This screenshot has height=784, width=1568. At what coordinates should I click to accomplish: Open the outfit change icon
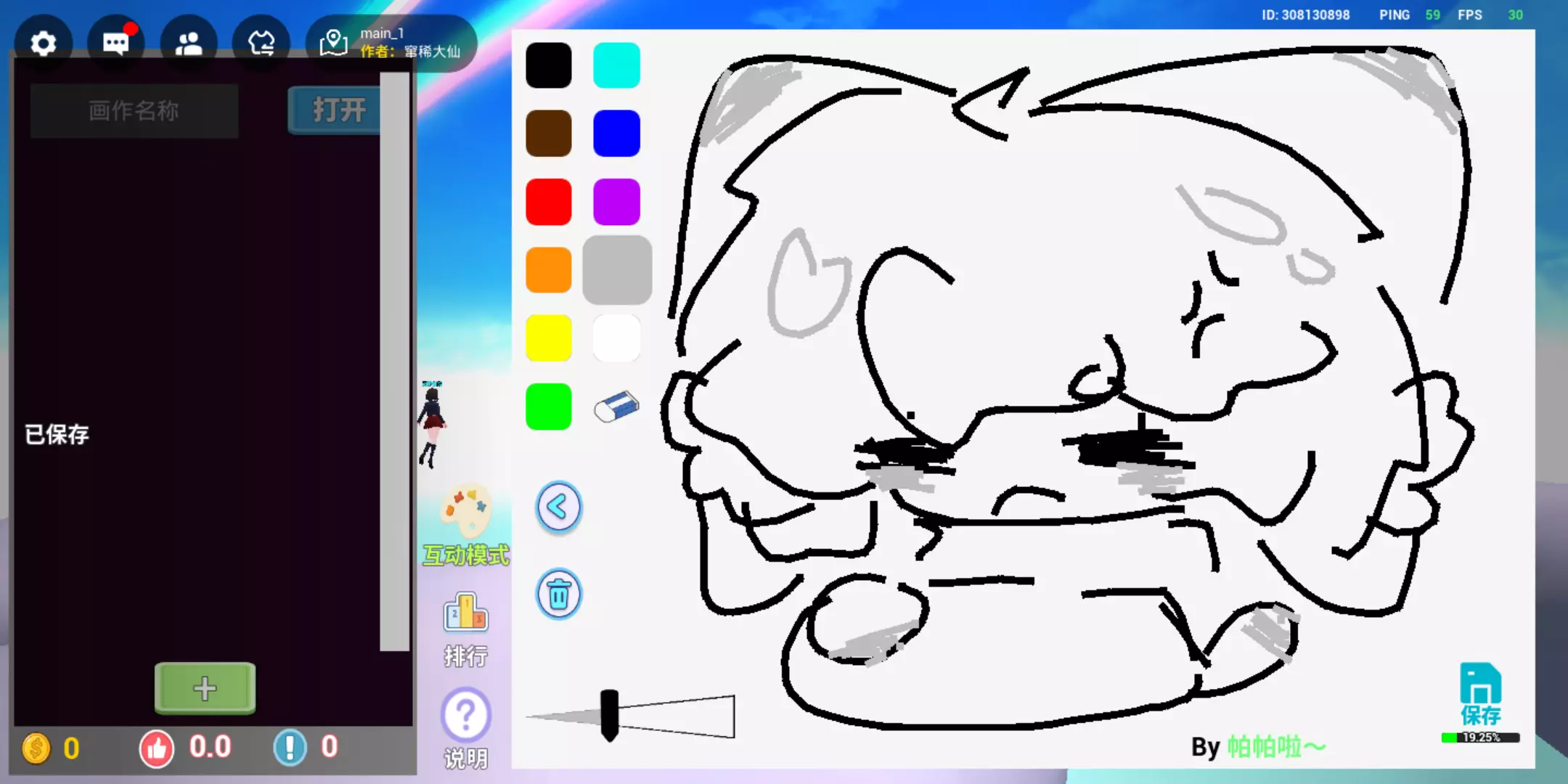261,44
